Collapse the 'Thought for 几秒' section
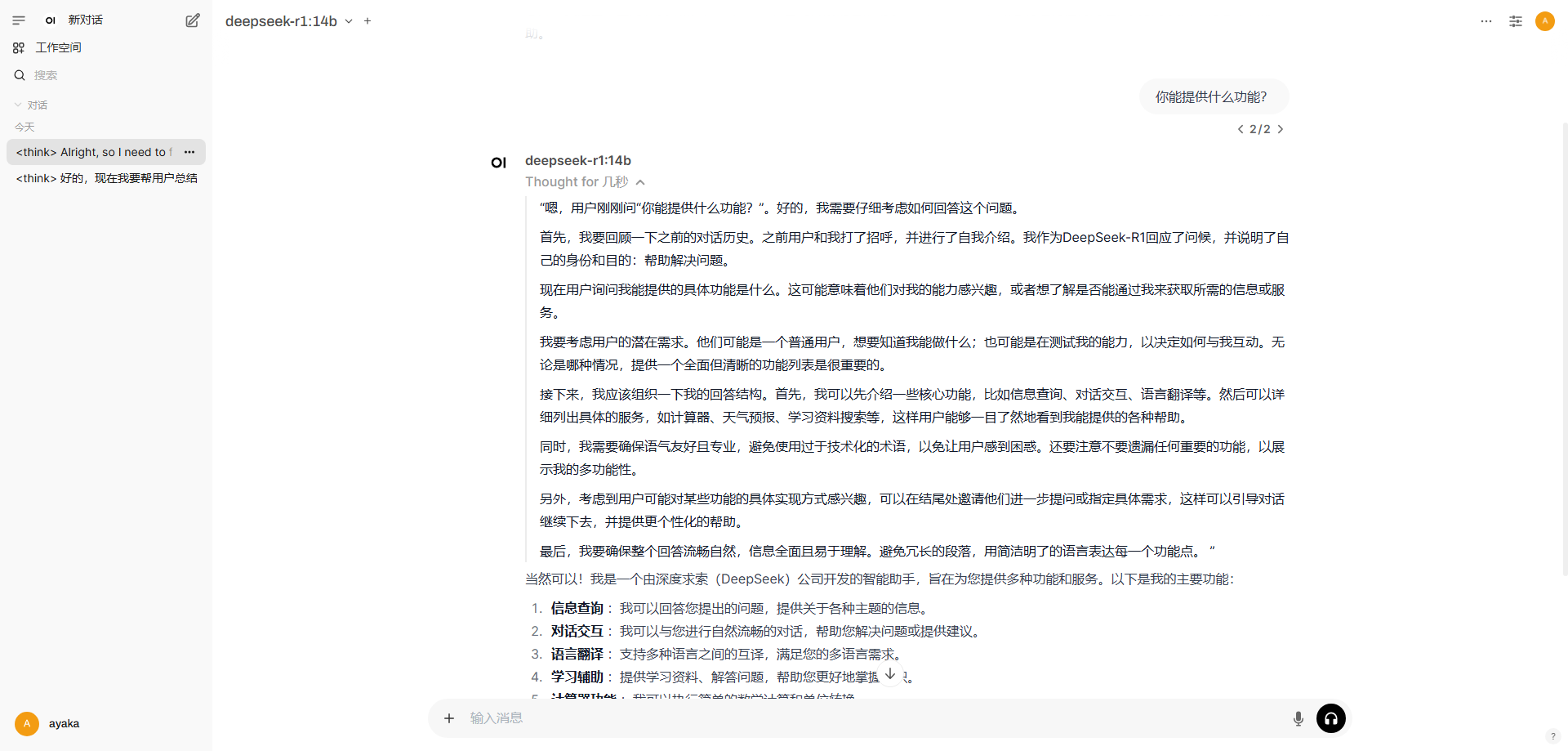This screenshot has height=751, width=1568. (585, 182)
